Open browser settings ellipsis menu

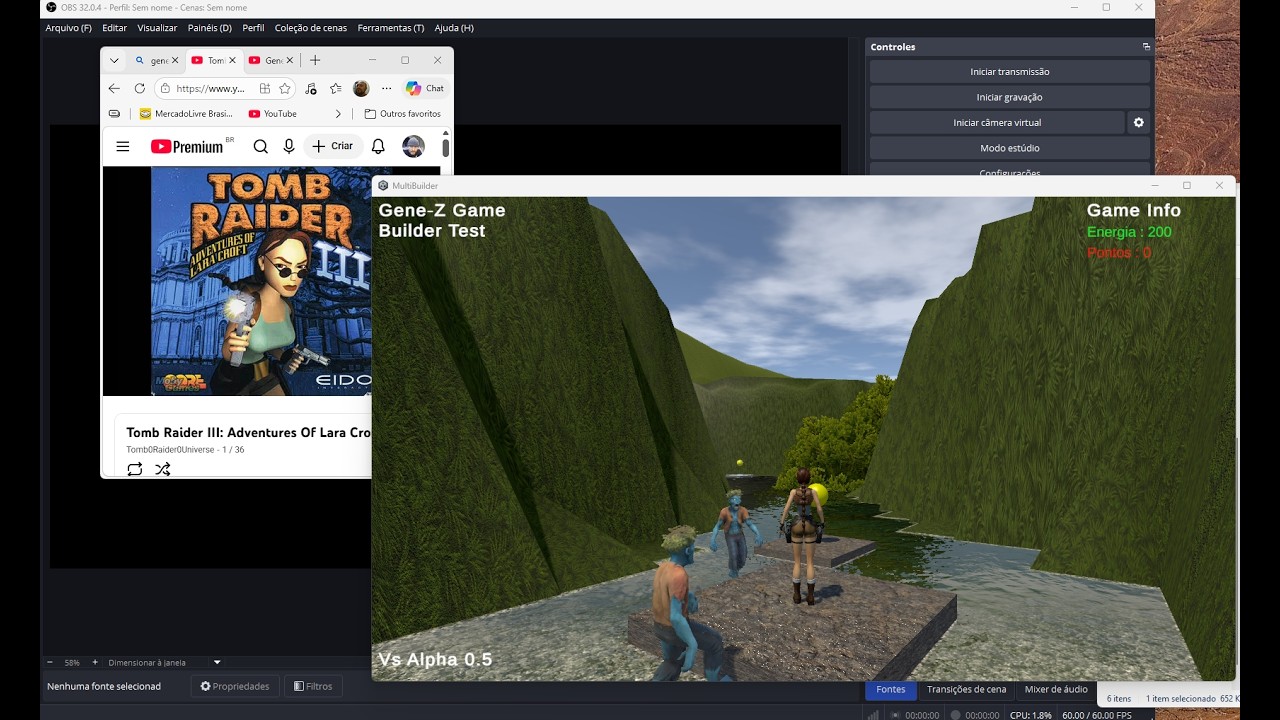(387, 88)
